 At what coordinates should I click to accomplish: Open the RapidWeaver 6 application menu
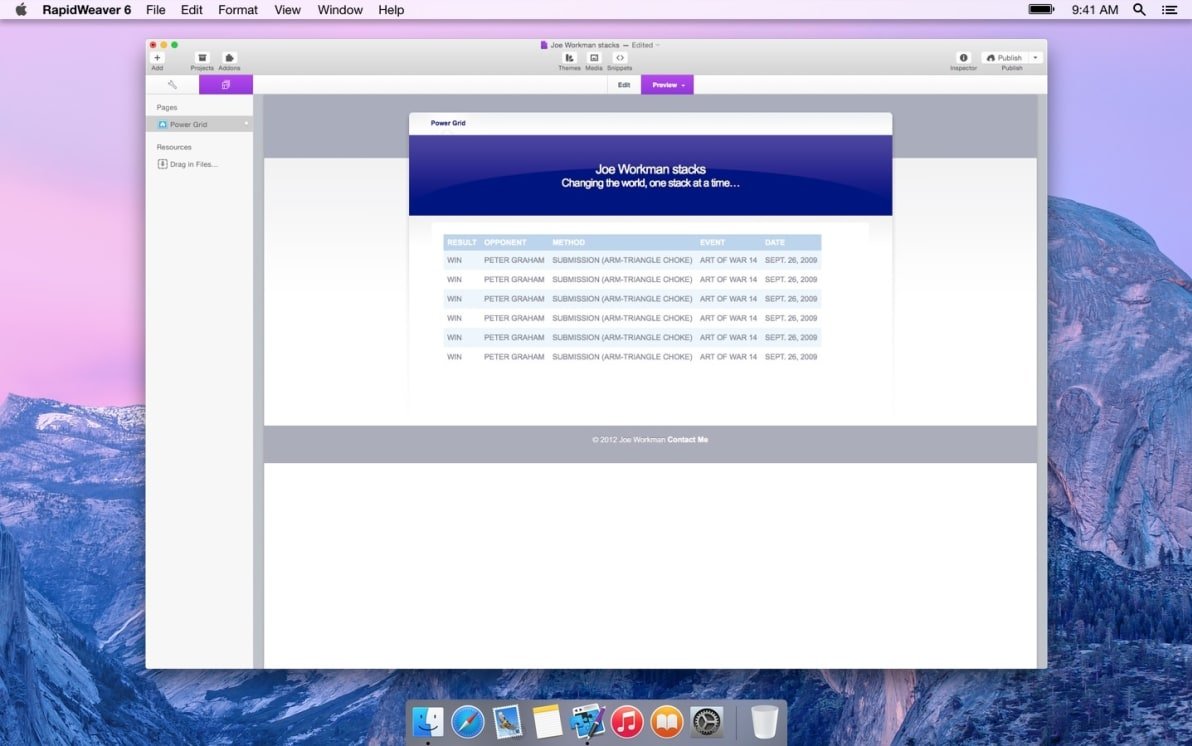pos(87,10)
